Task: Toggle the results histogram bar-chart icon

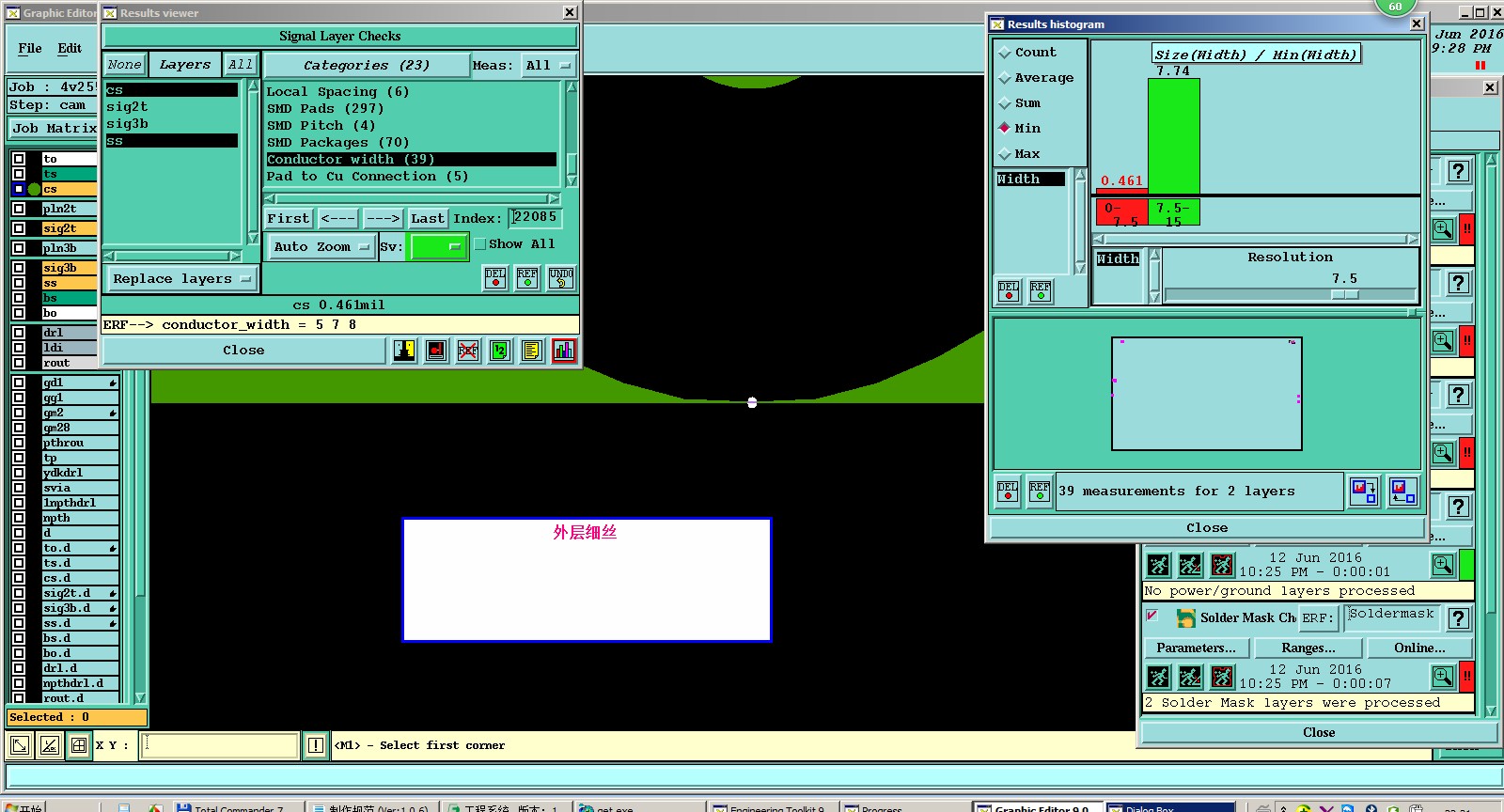Action: tap(564, 351)
